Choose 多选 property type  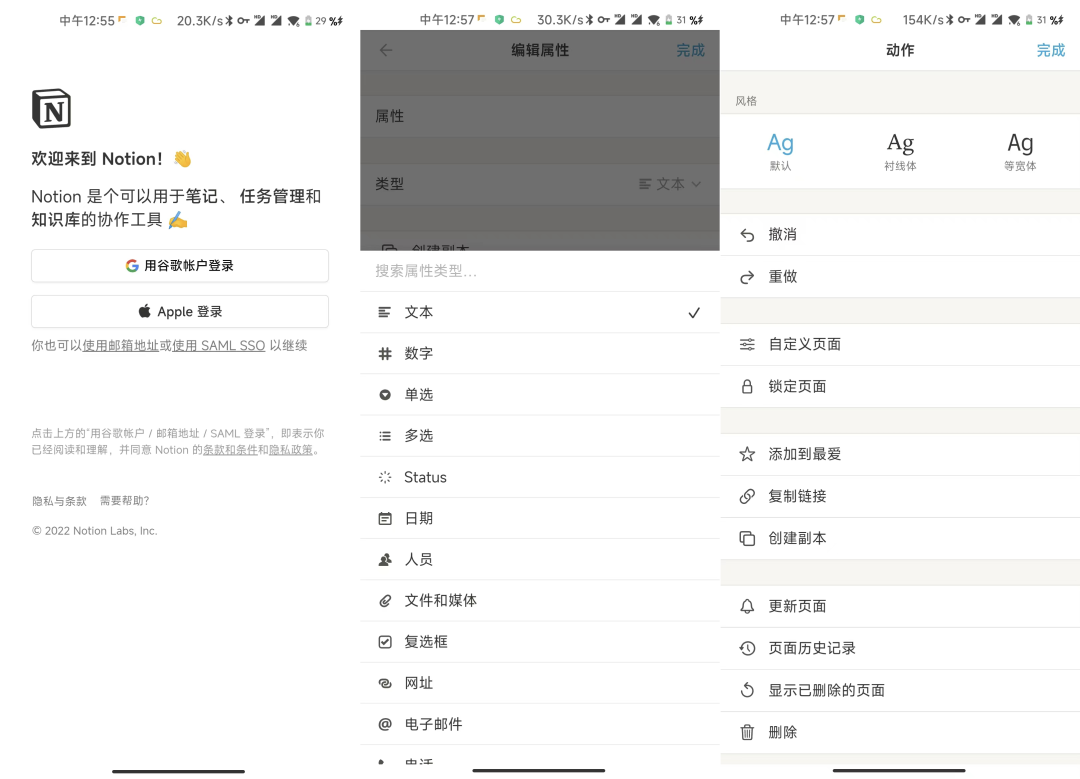click(540, 436)
